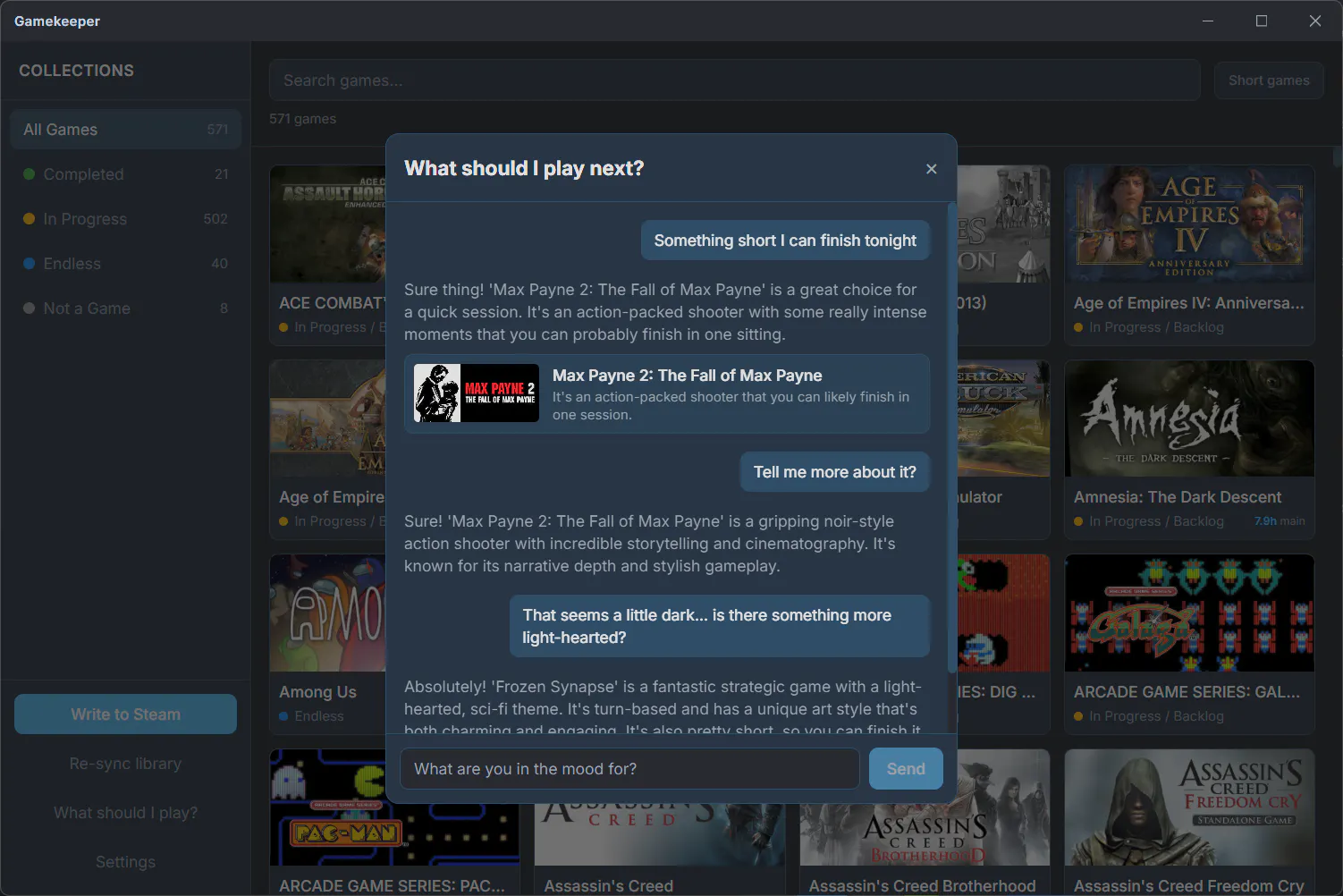Click the Max Payne 2 cover thumbnail
This screenshot has height=896, width=1343.
coord(477,393)
